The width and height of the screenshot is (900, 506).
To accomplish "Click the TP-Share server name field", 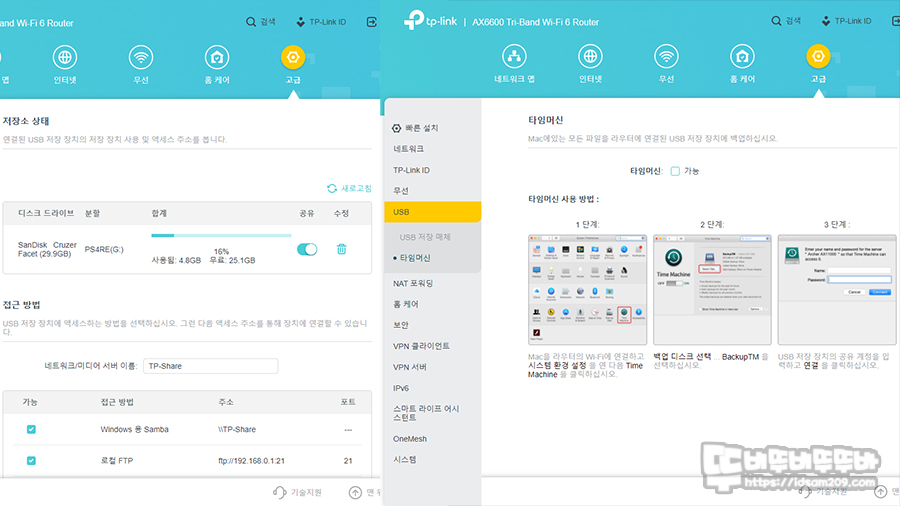I will pyautogui.click(x=211, y=366).
